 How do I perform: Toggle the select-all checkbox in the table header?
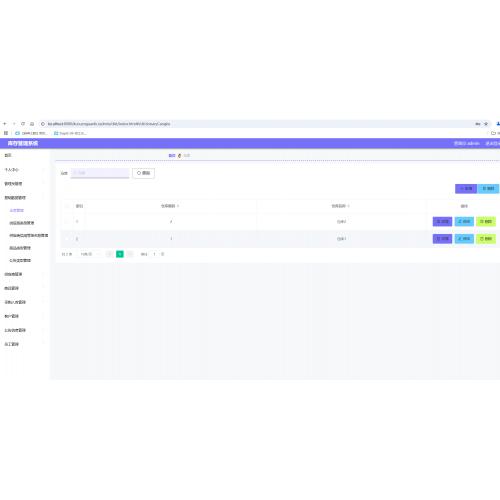[x=66, y=206]
